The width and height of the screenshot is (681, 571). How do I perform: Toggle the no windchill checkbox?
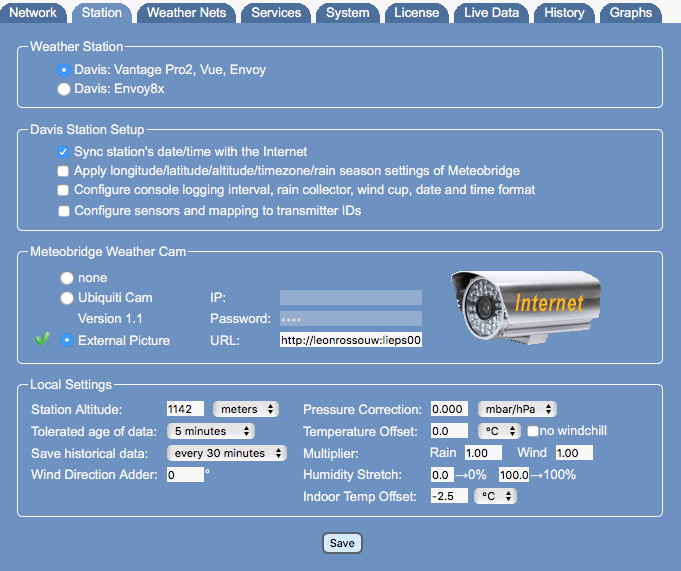pos(533,431)
